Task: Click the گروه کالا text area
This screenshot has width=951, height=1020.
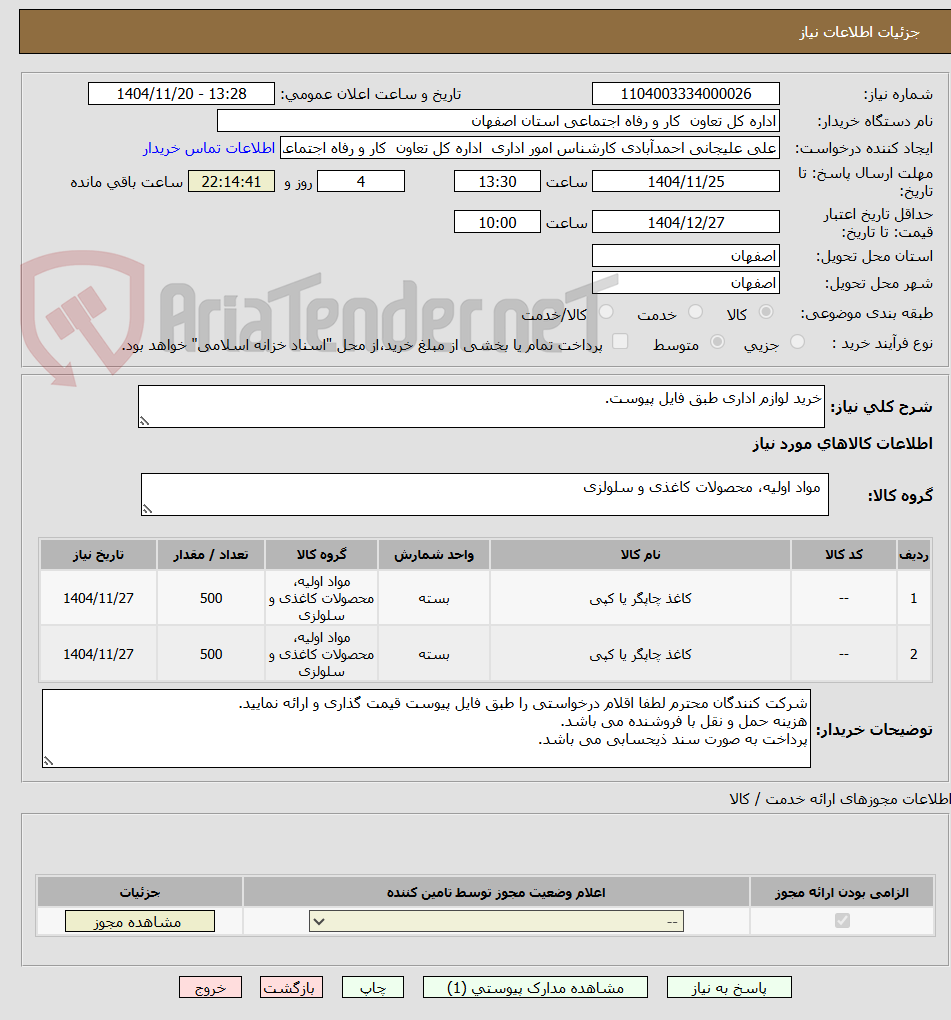Action: (485, 494)
